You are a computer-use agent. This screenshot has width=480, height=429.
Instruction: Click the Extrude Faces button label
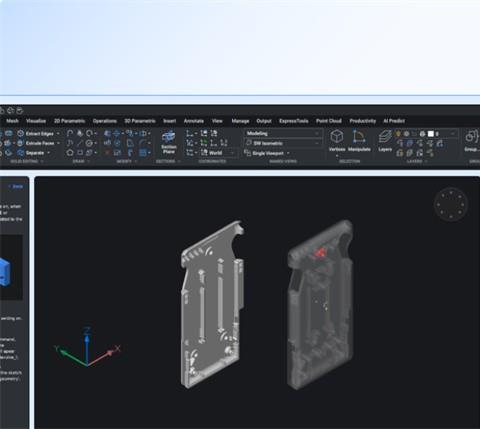pyautogui.click(x=40, y=143)
